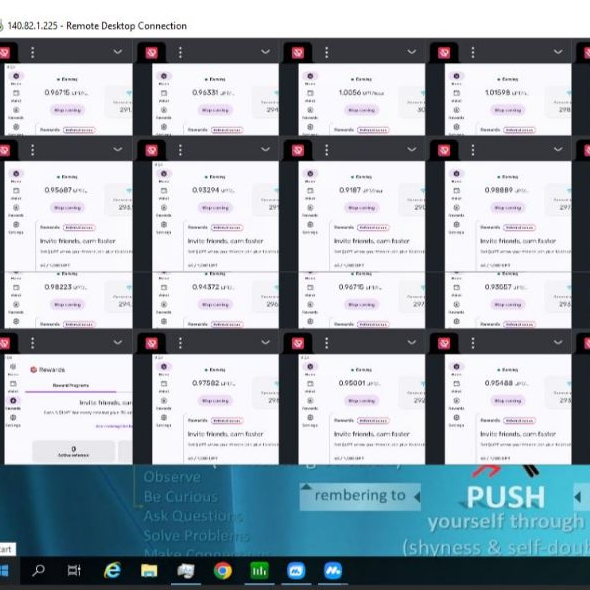Click red app logo on the 0.97582 window header
The width and height of the screenshot is (590, 590).
pyautogui.click(x=152, y=344)
